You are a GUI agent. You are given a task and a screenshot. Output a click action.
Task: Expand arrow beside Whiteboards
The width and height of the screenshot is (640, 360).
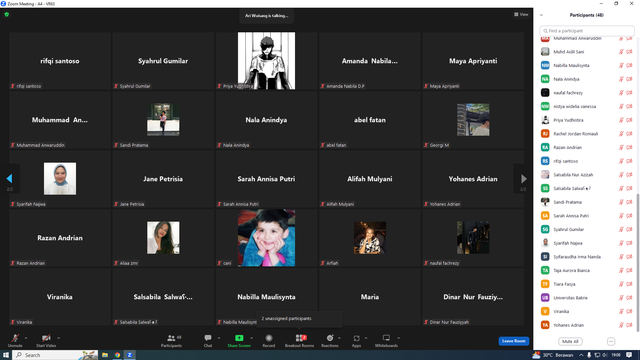coord(398,338)
